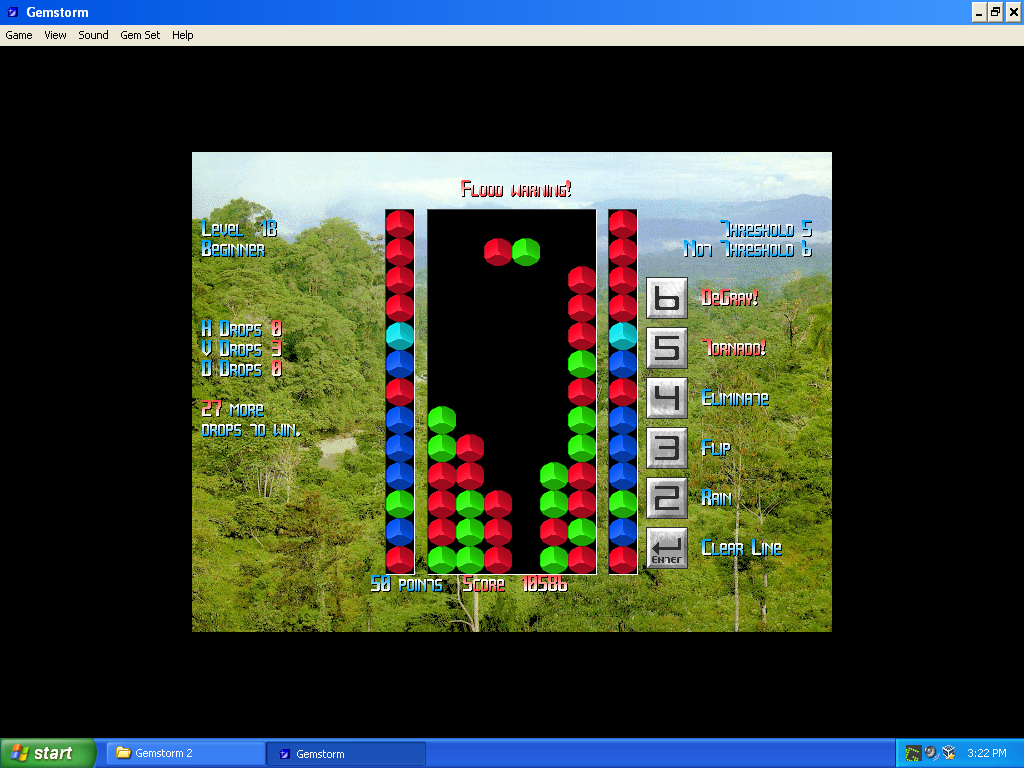Image resolution: width=1024 pixels, height=768 pixels.
Task: Click the Gemstorm title bar icon
Action: 12,12
